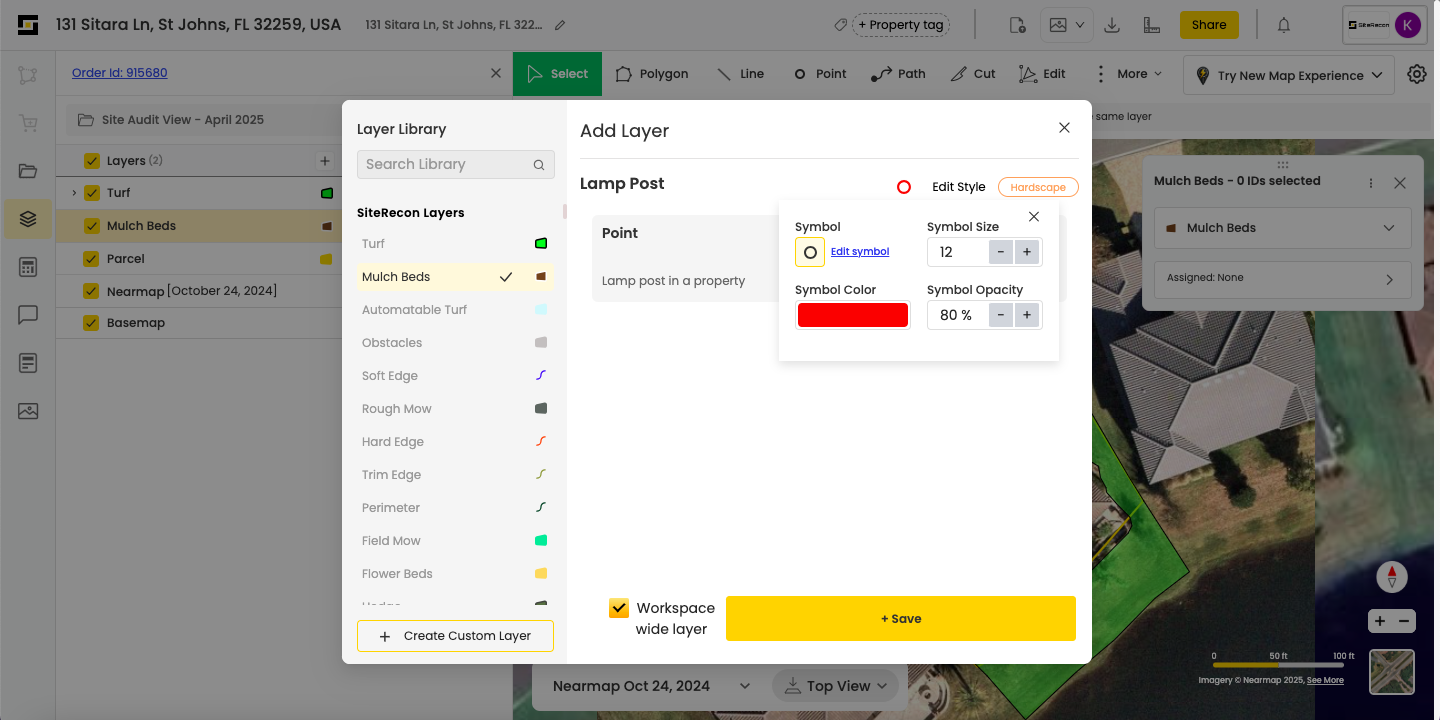Click the download icon in header

pos(1112,25)
